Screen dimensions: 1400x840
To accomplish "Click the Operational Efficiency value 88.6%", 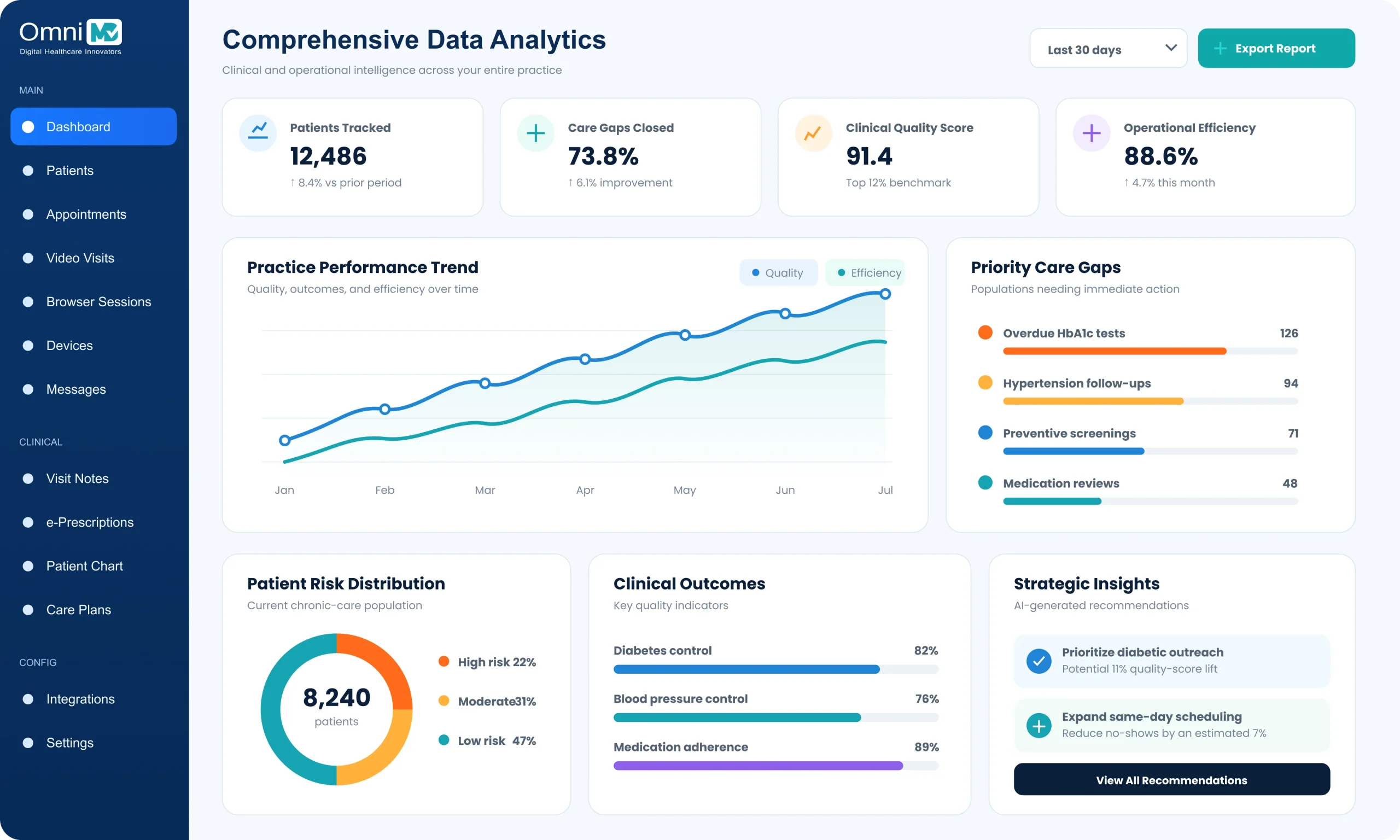I will [x=1160, y=156].
